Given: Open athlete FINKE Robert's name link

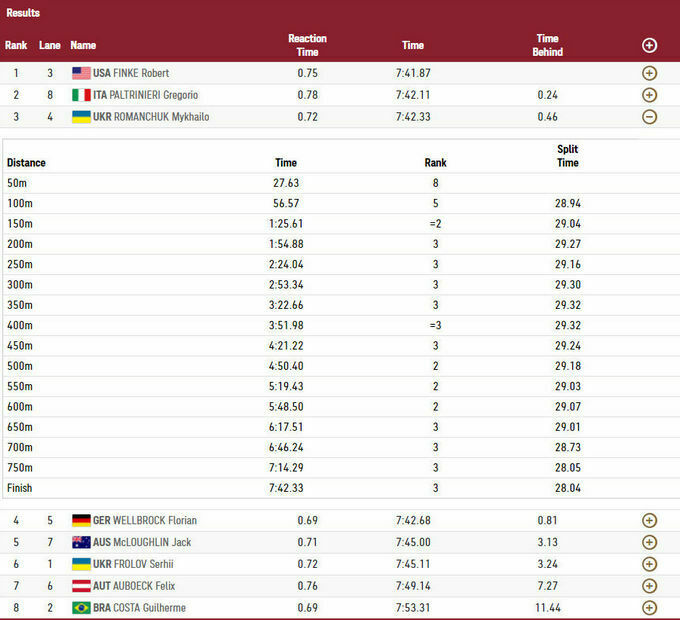Looking at the screenshot, I should (x=141, y=73).
